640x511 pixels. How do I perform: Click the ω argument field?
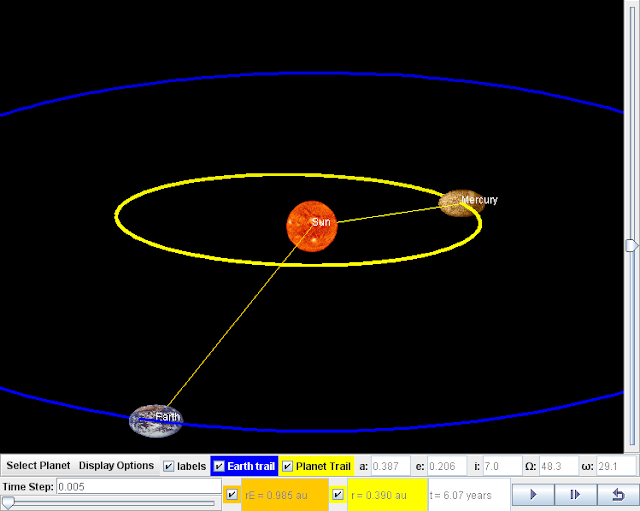coord(616,466)
